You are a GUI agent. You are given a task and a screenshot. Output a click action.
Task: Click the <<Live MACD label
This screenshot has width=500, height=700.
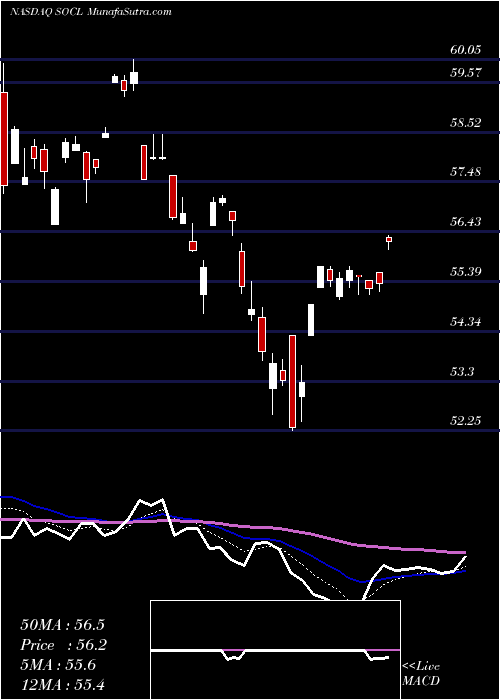pos(421,674)
